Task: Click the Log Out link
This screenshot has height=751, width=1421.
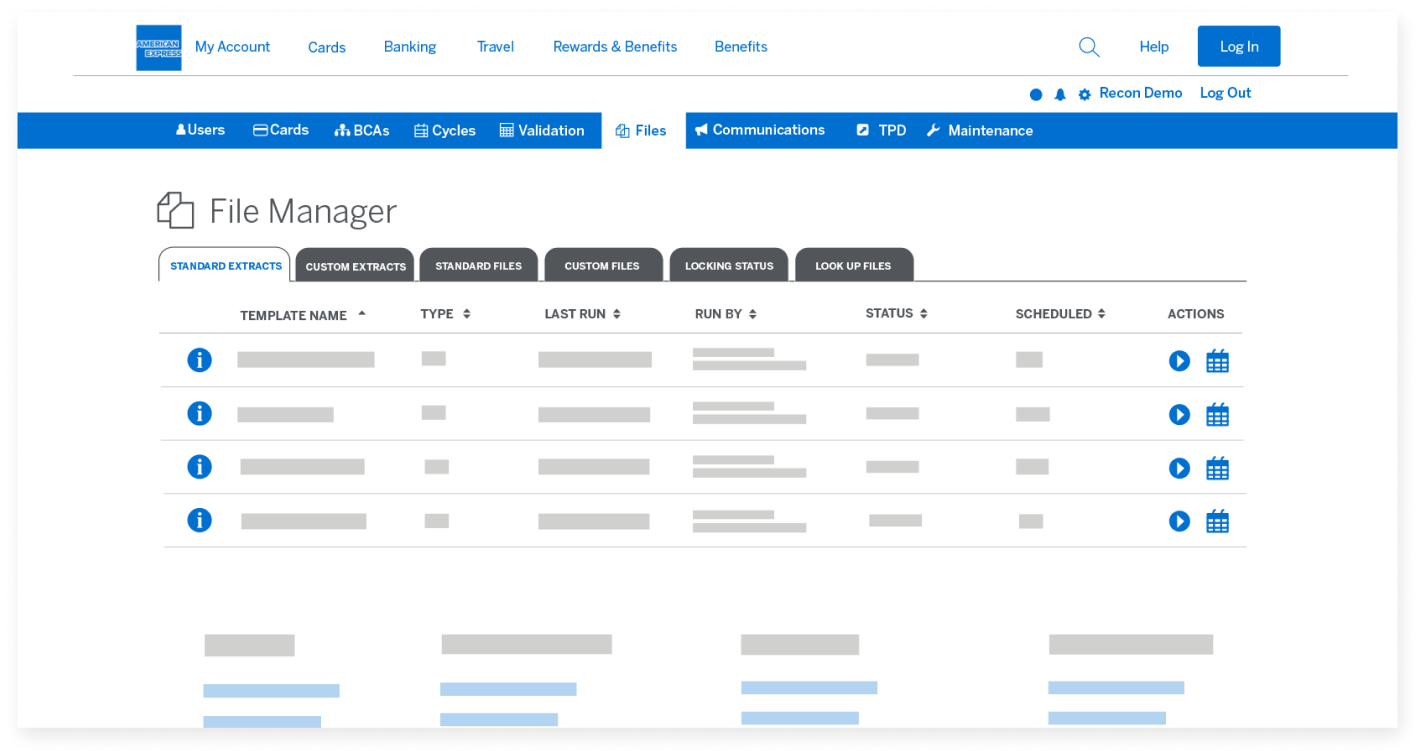Action: (1225, 93)
